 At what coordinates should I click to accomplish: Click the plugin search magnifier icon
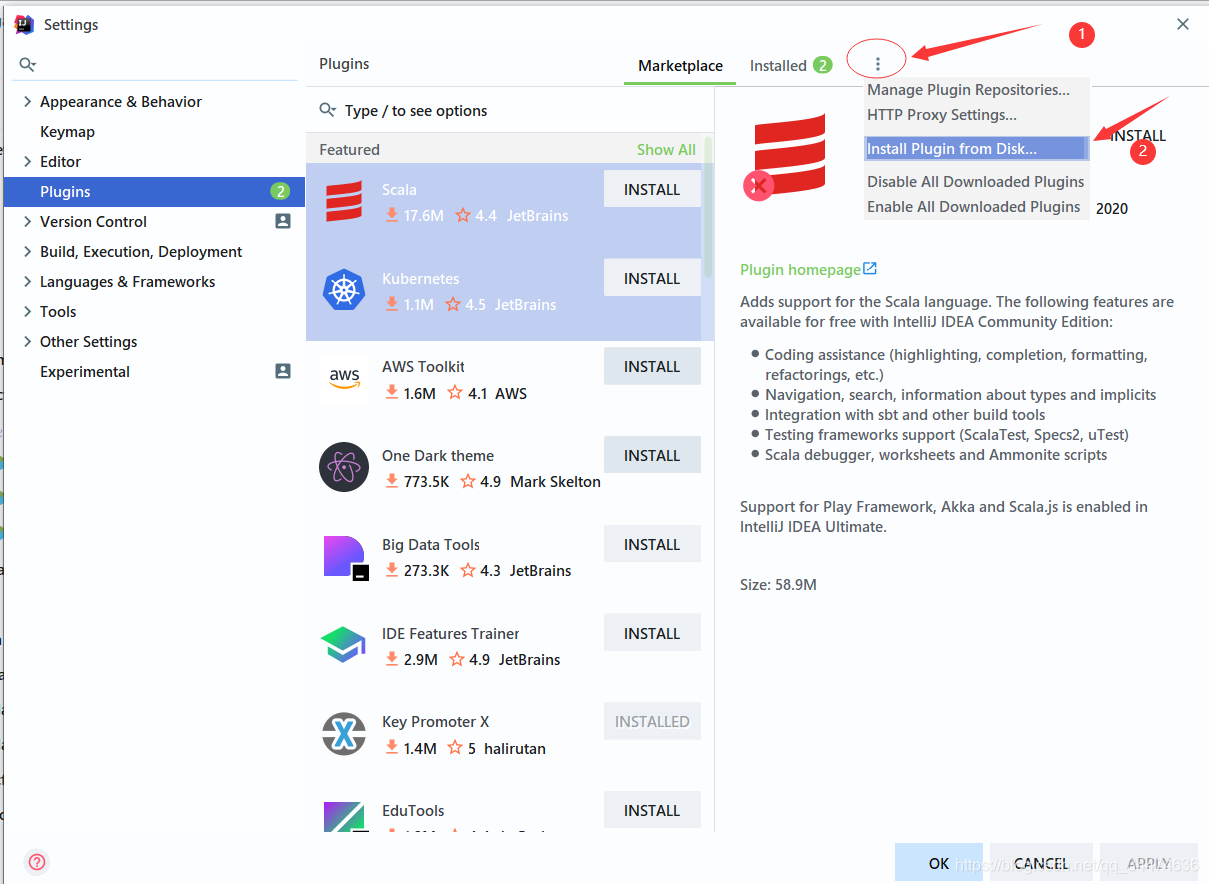[328, 110]
